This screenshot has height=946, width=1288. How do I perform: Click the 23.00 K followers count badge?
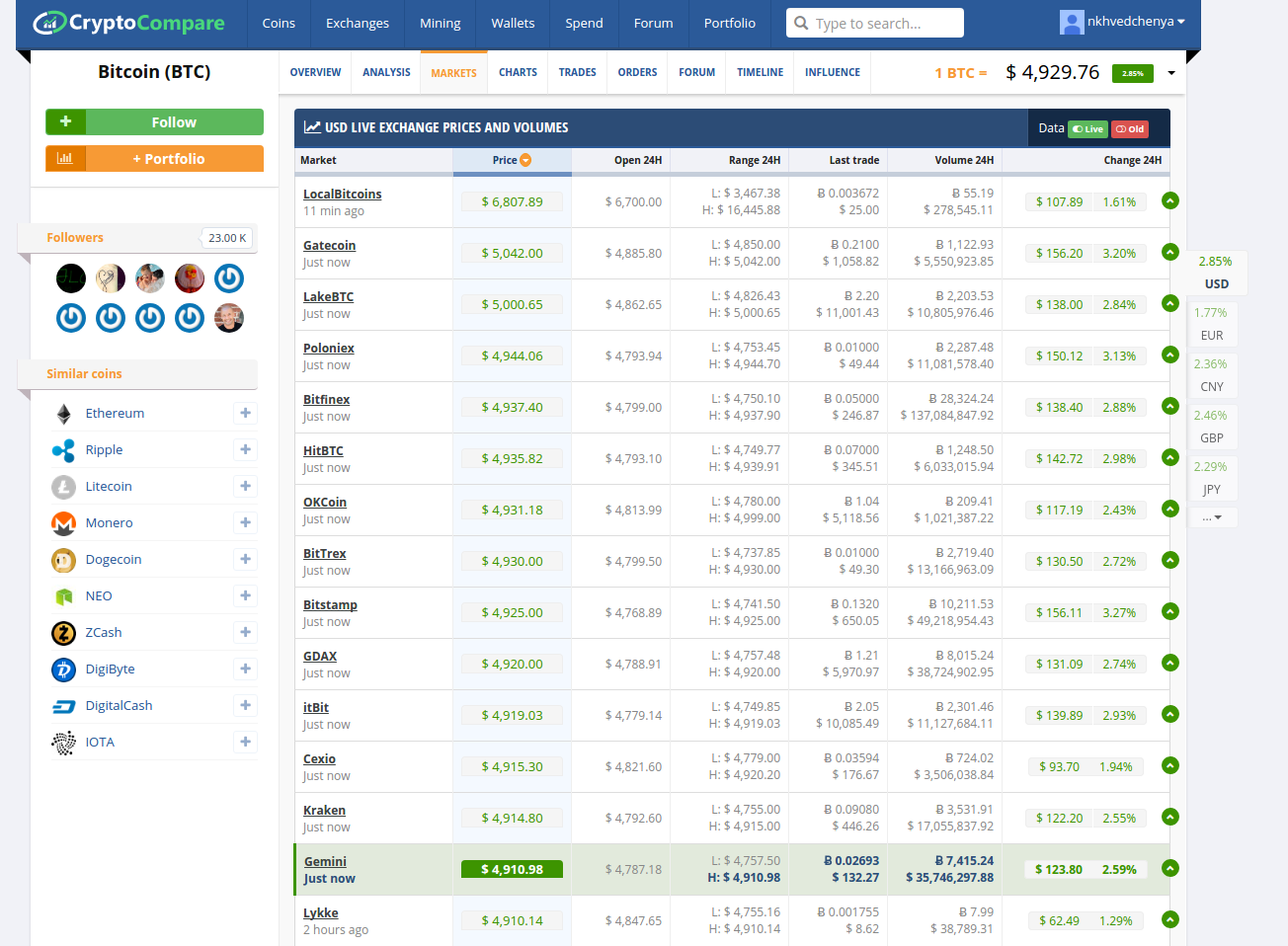[x=227, y=238]
